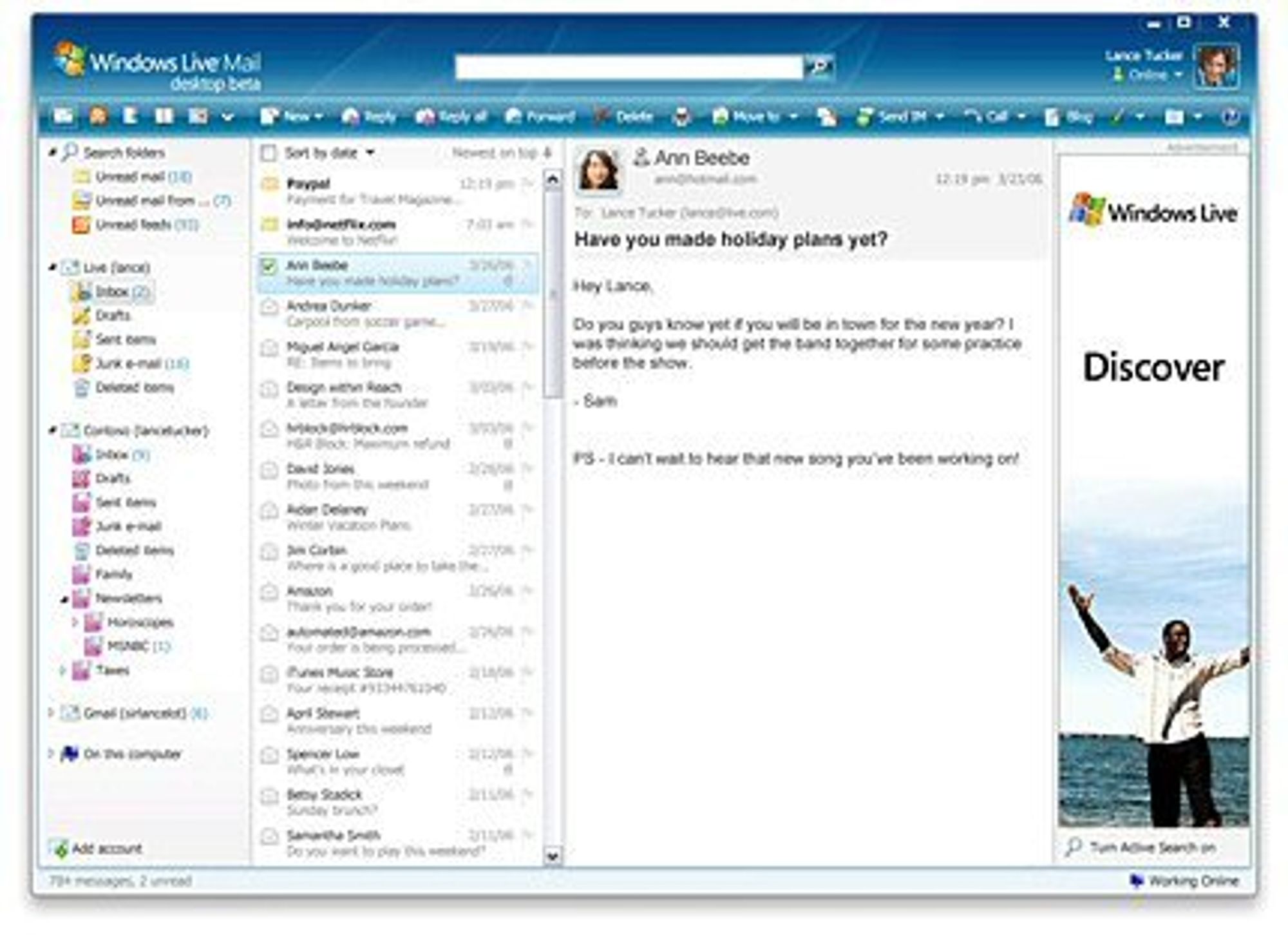The width and height of the screenshot is (1288, 938).
Task: Click the Working Online status icon
Action: click(x=1137, y=880)
